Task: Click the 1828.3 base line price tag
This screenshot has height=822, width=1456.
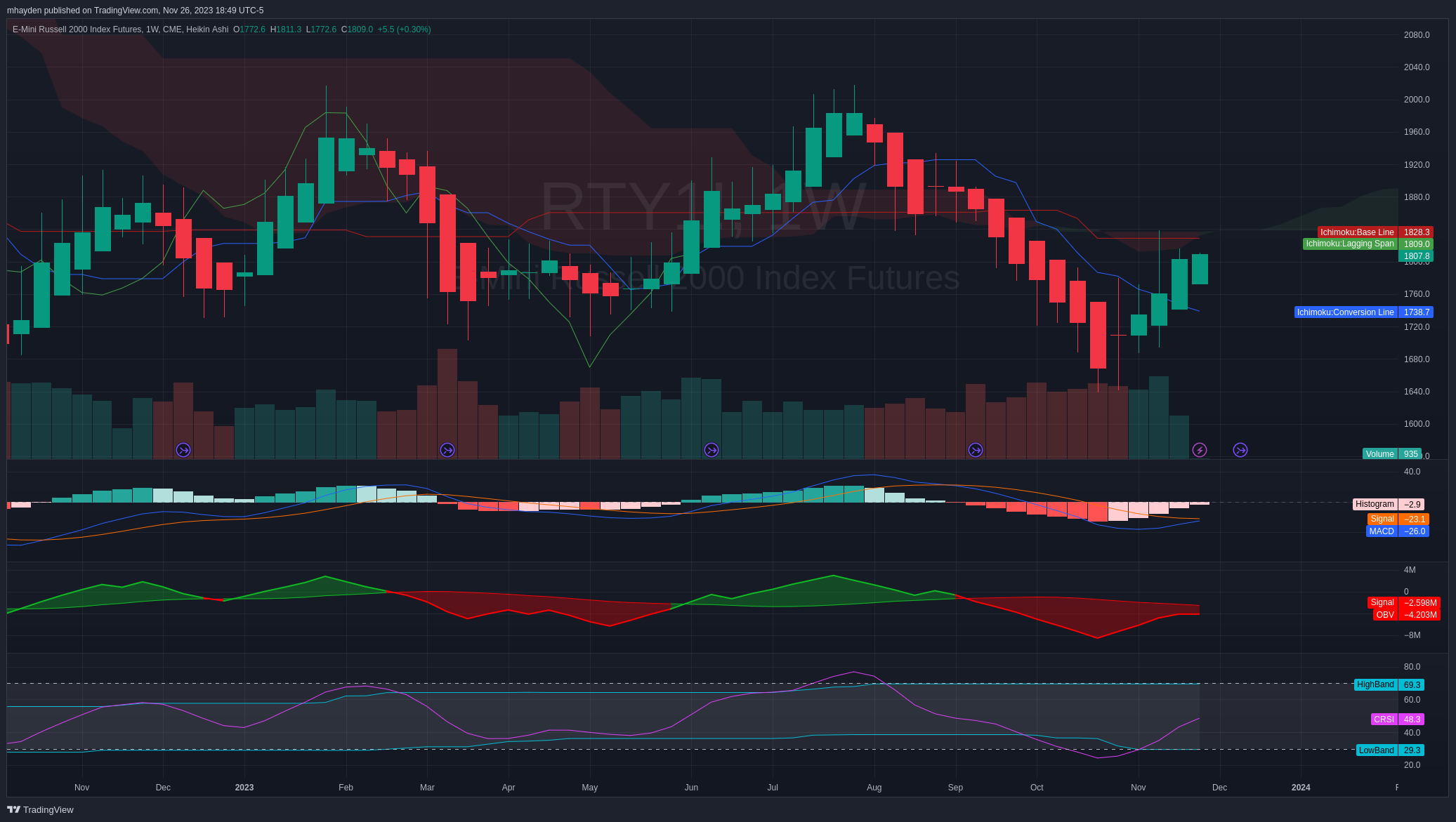Action: click(x=1416, y=232)
